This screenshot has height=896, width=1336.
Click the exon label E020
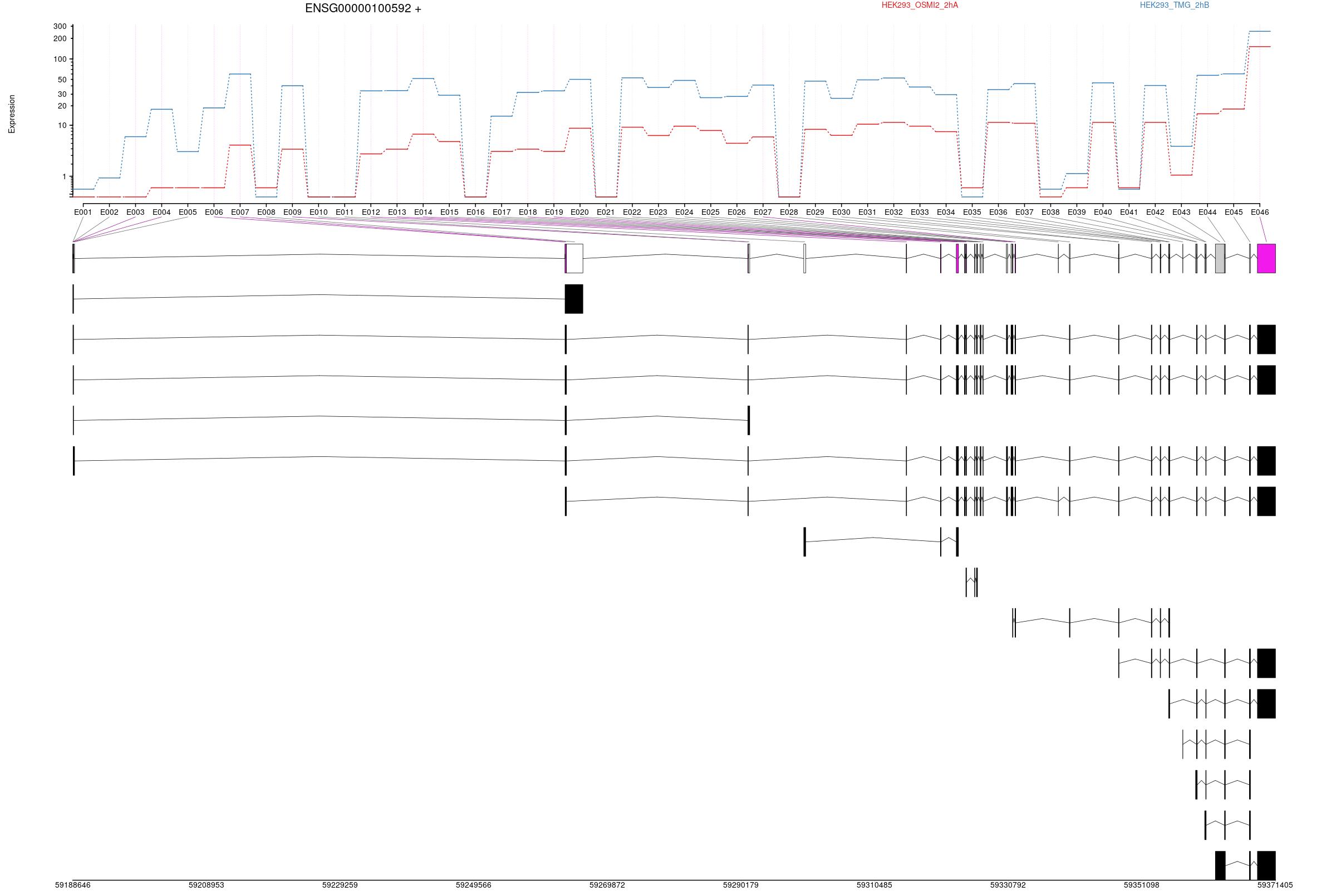click(x=579, y=212)
